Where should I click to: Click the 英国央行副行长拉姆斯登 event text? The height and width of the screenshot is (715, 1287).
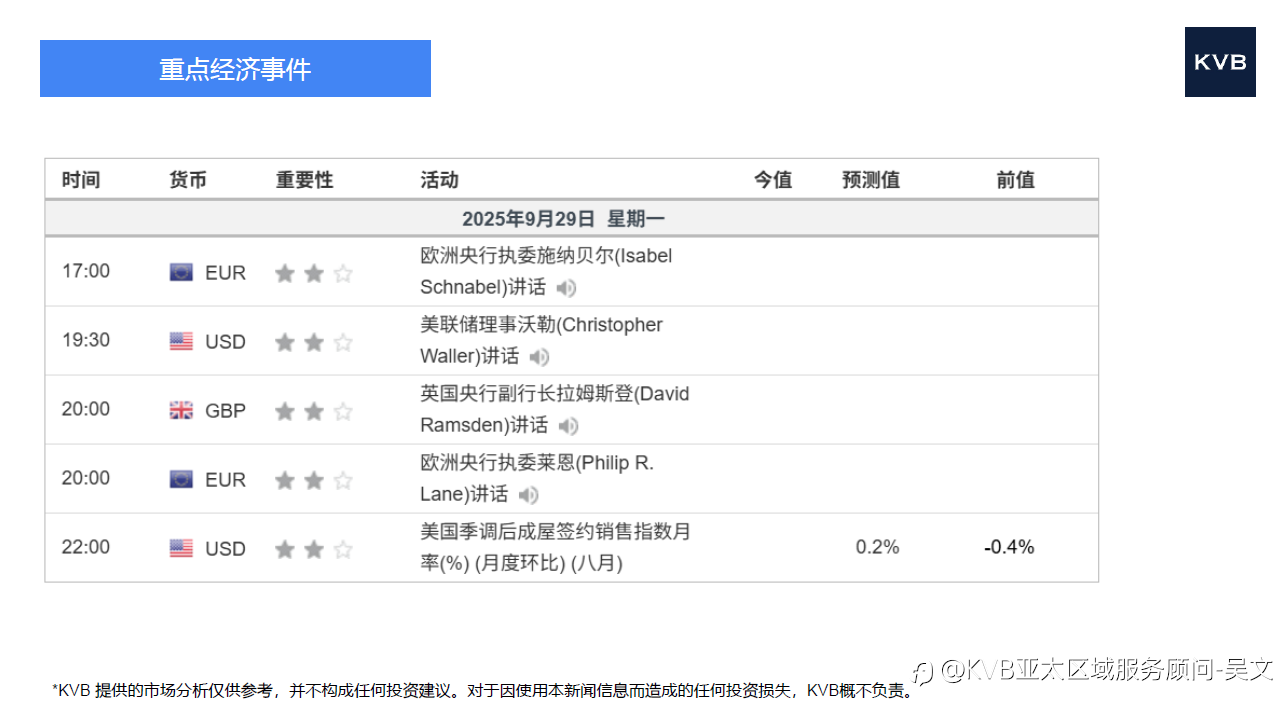(x=555, y=409)
